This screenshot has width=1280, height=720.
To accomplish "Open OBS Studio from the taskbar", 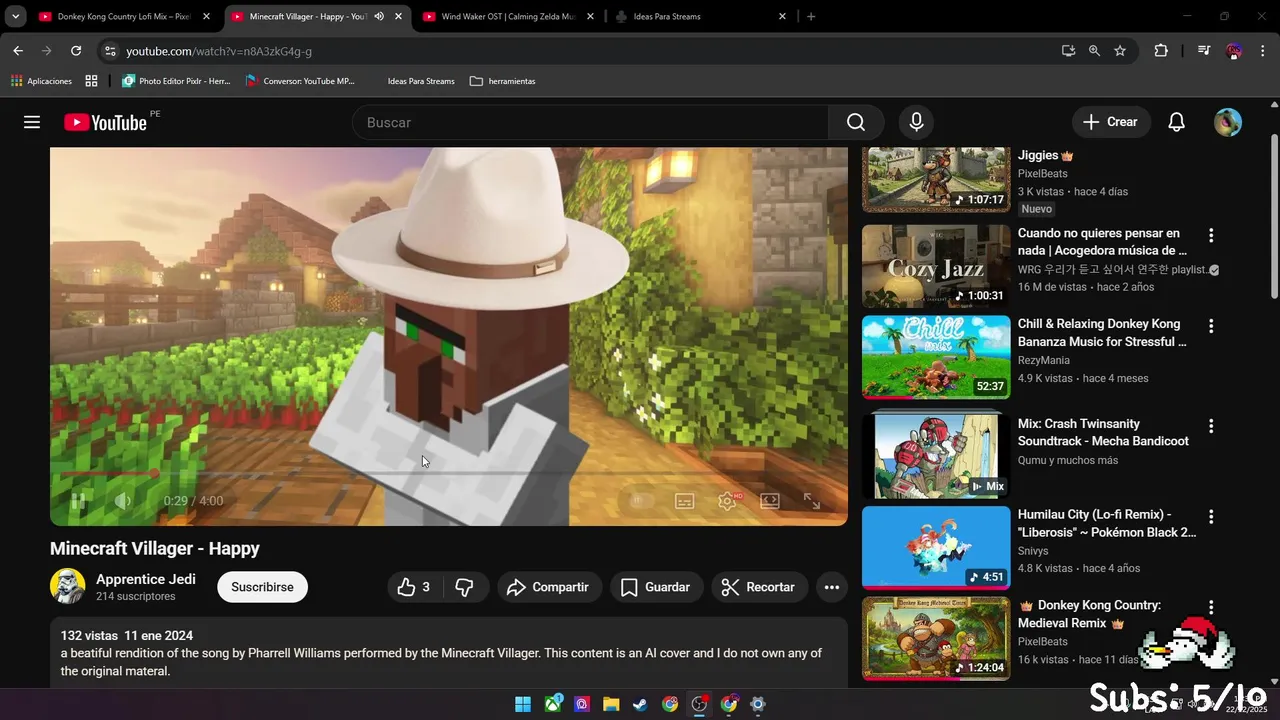I will [699, 704].
